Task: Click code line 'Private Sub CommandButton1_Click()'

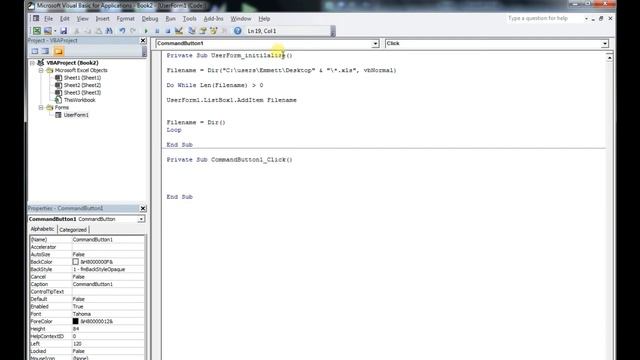Action: point(229,160)
